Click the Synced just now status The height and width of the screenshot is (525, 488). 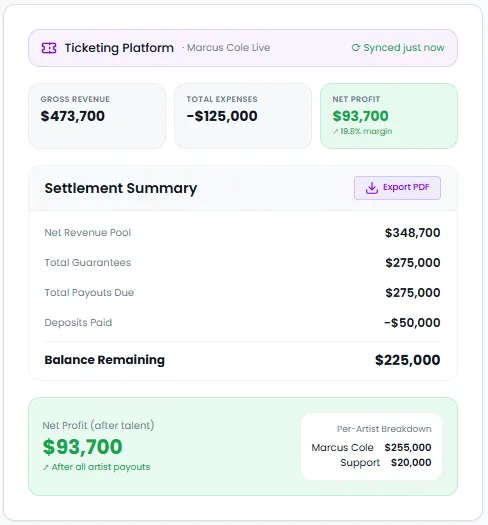click(x=398, y=48)
